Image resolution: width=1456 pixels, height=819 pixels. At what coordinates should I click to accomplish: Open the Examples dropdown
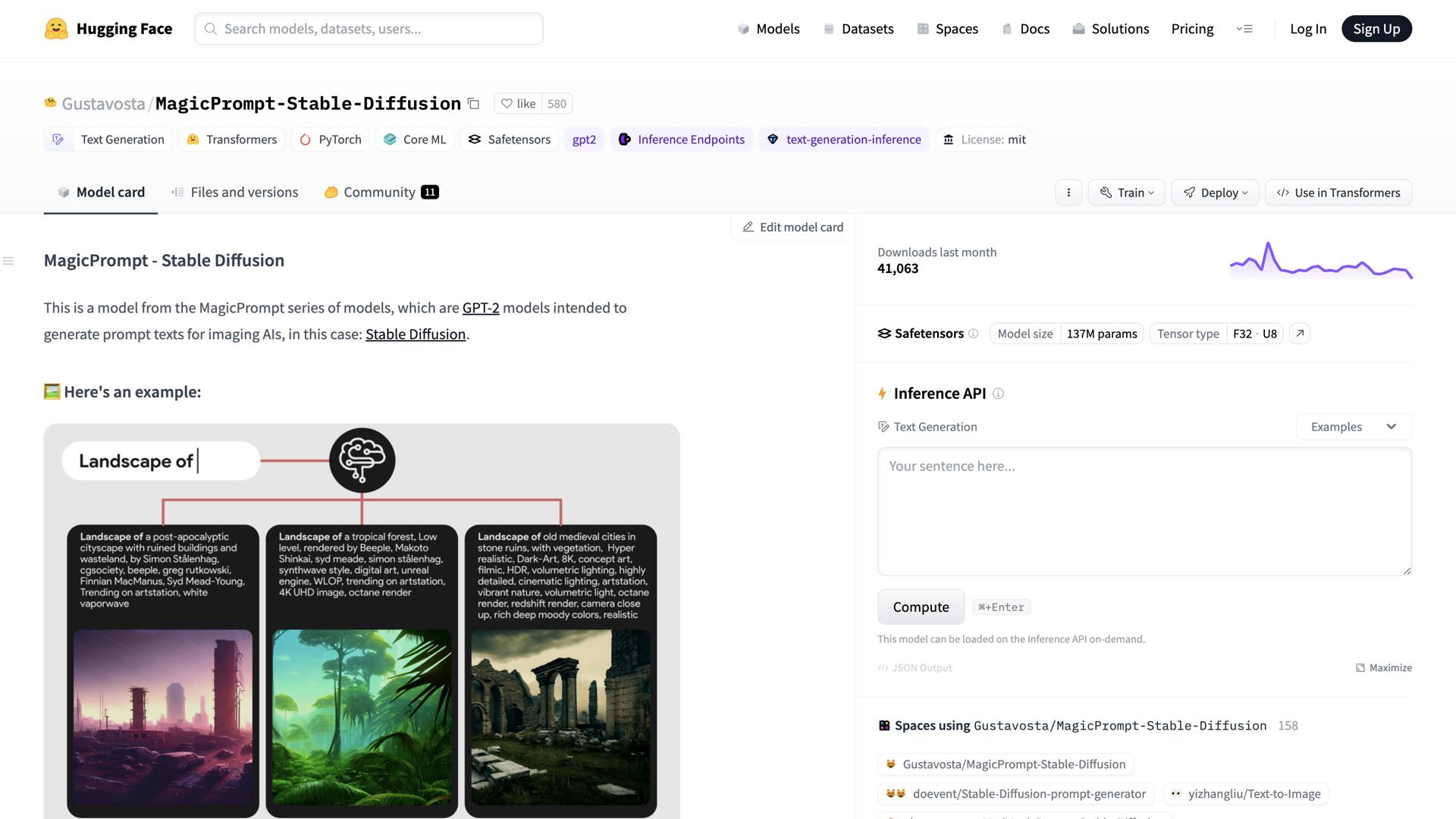coord(1353,427)
